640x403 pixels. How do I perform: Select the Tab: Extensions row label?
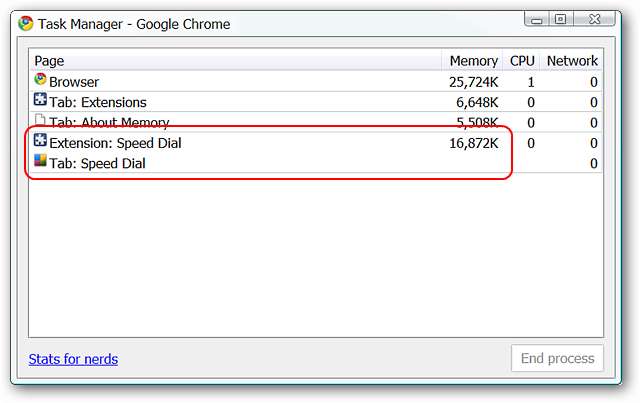tap(98, 102)
